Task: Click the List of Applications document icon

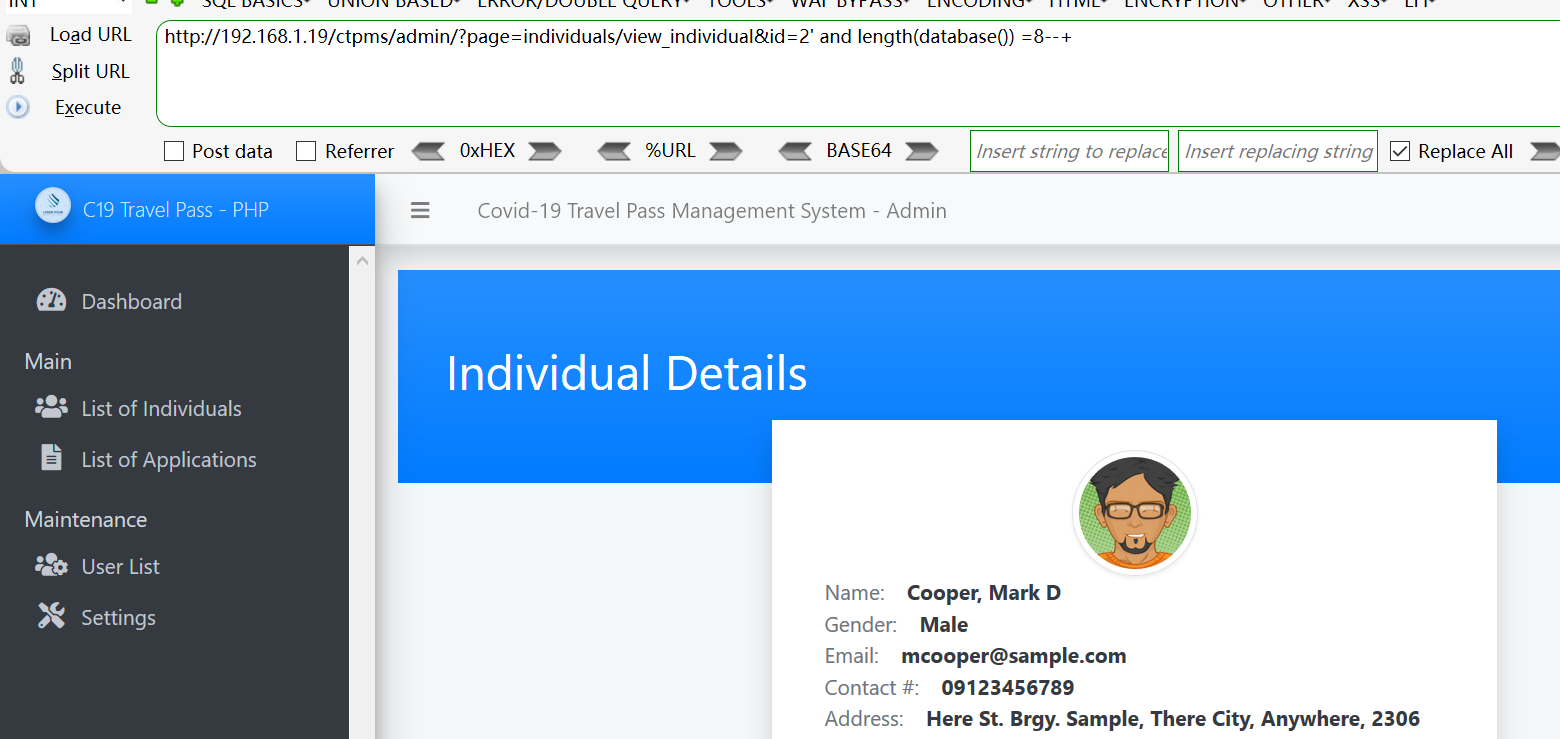Action: coord(51,457)
